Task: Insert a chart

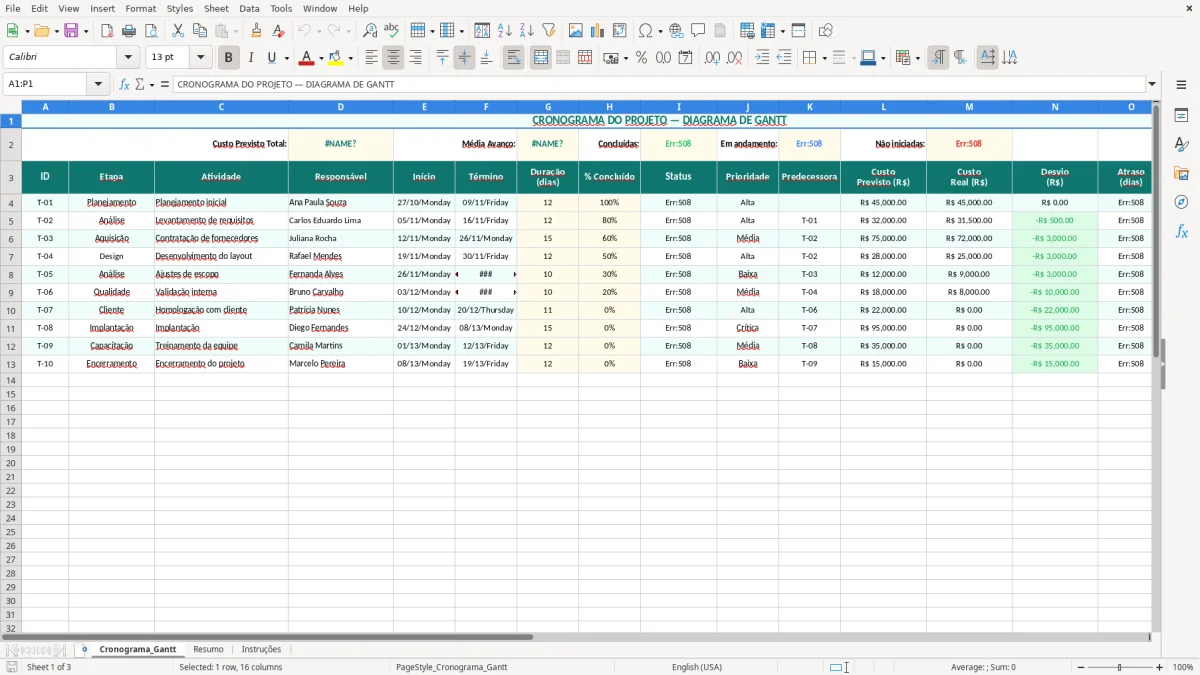Action: (x=598, y=31)
